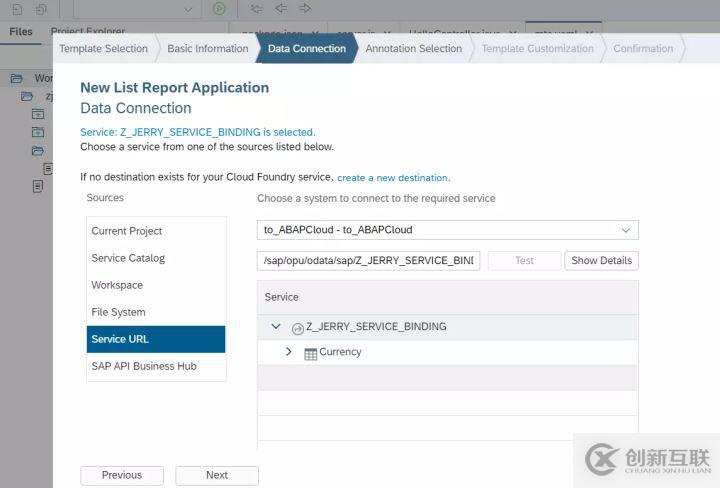Click the Z_JERRY_SERVICE_BINDING service icon
This screenshot has width=720, height=488.
click(x=298, y=328)
